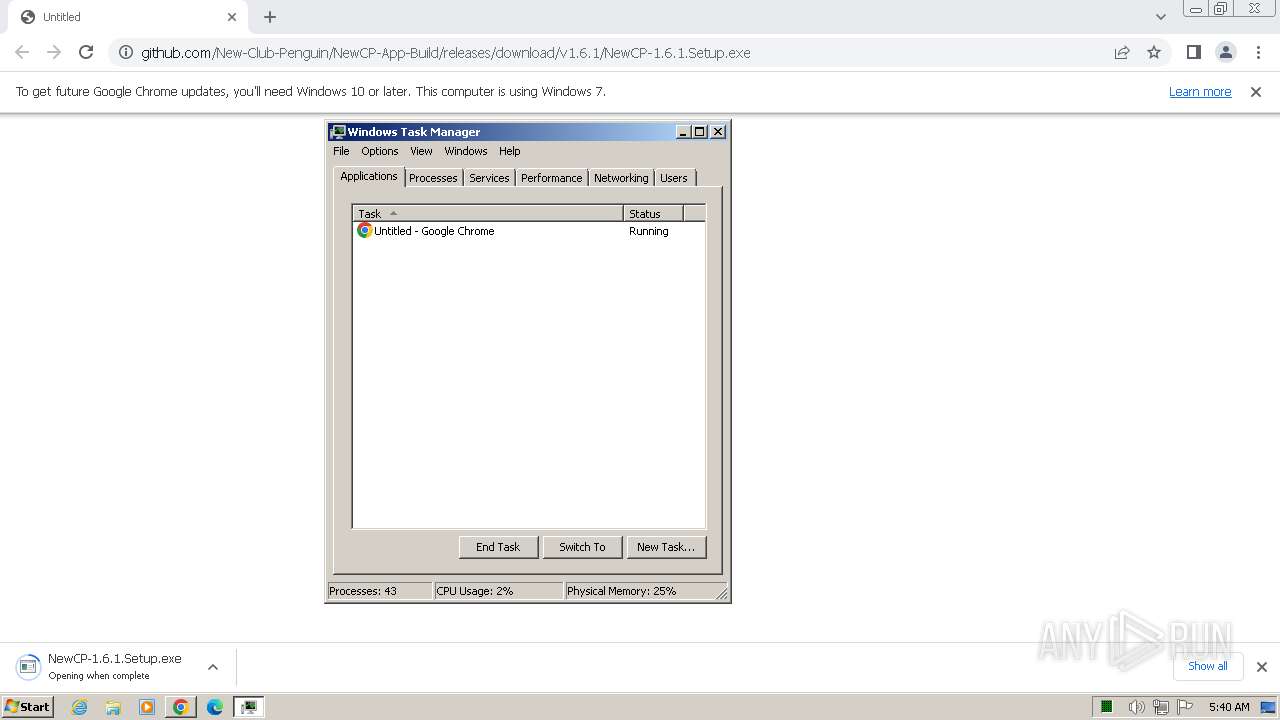Switch to the Performance tab

pos(551,178)
